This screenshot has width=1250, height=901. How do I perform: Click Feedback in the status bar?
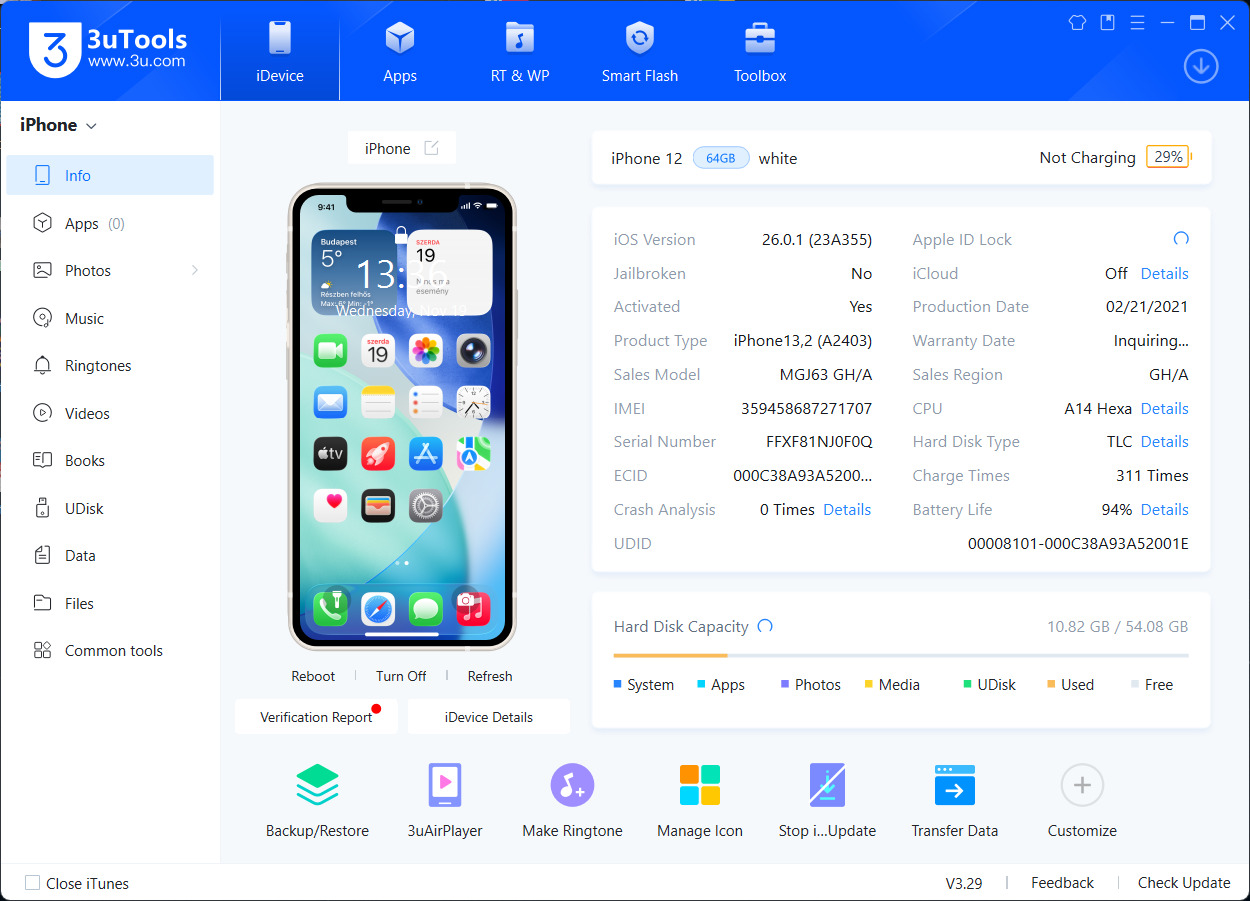(x=1062, y=883)
